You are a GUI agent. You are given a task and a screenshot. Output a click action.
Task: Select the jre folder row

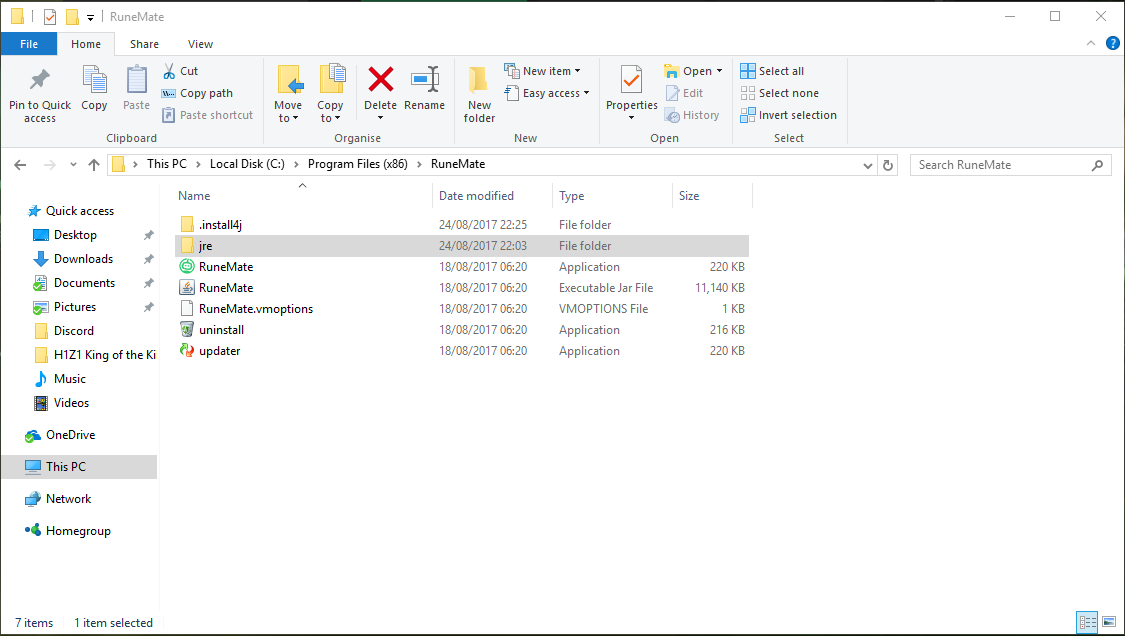coord(462,245)
